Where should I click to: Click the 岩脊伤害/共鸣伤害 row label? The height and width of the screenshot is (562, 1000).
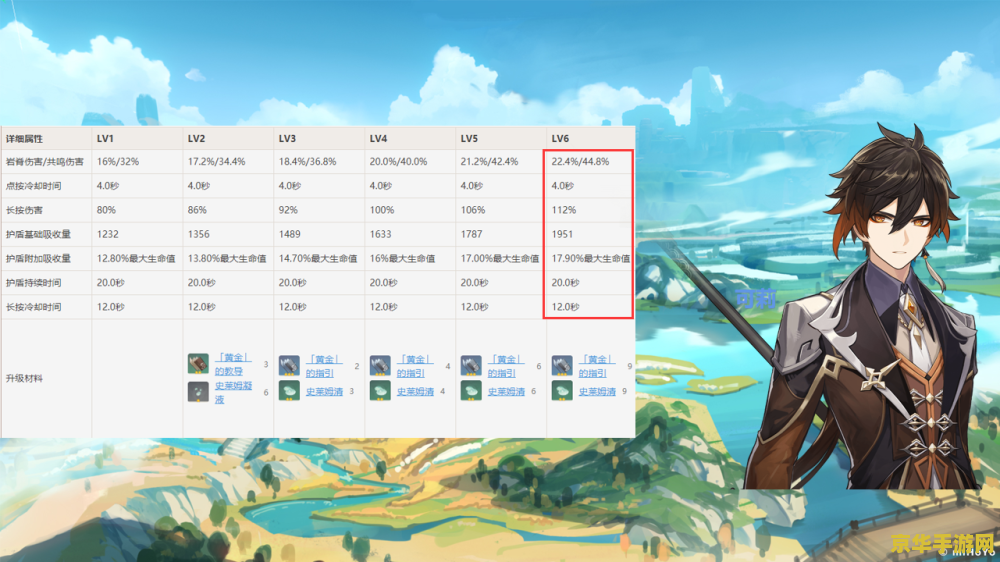pyautogui.click(x=45, y=162)
